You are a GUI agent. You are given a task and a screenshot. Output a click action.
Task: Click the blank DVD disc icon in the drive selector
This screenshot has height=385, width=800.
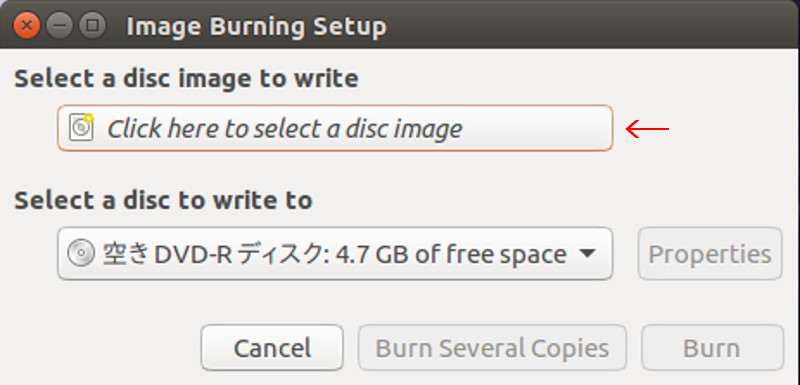coord(81,254)
